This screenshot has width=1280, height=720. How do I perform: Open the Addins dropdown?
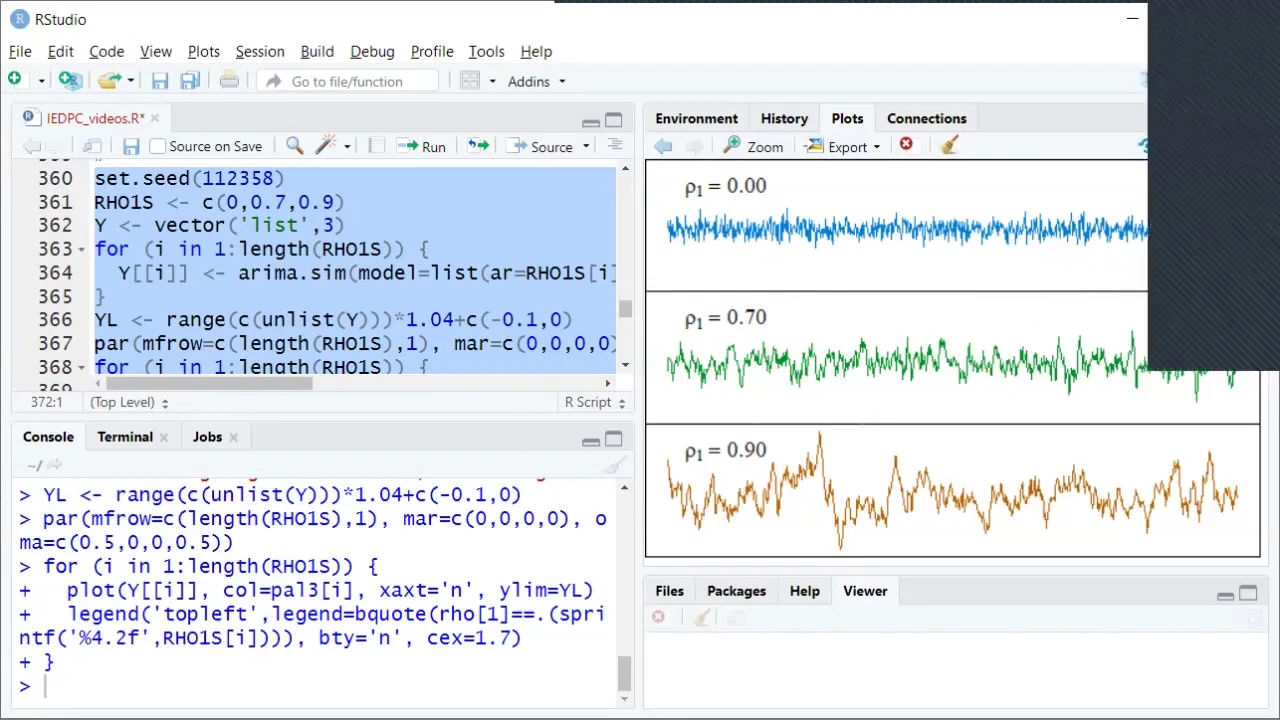[537, 81]
